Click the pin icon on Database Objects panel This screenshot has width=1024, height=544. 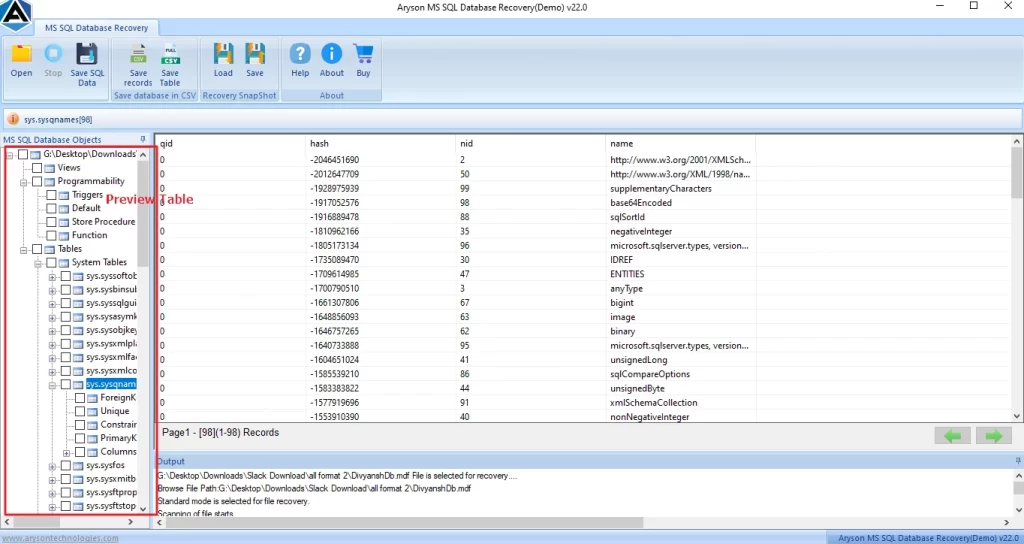[x=143, y=139]
